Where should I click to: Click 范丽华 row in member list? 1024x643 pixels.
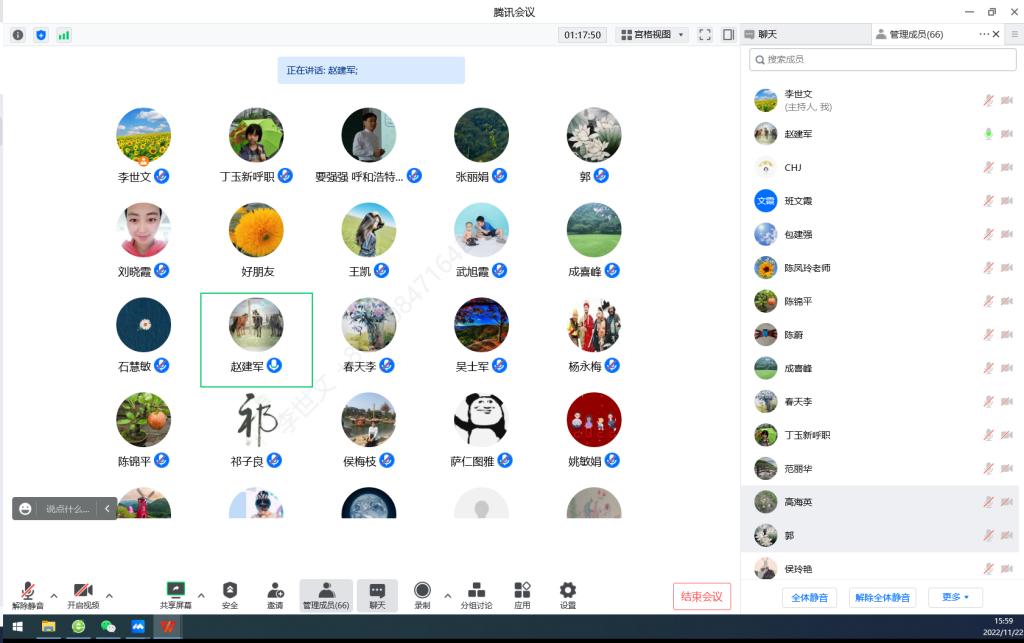tap(882, 468)
